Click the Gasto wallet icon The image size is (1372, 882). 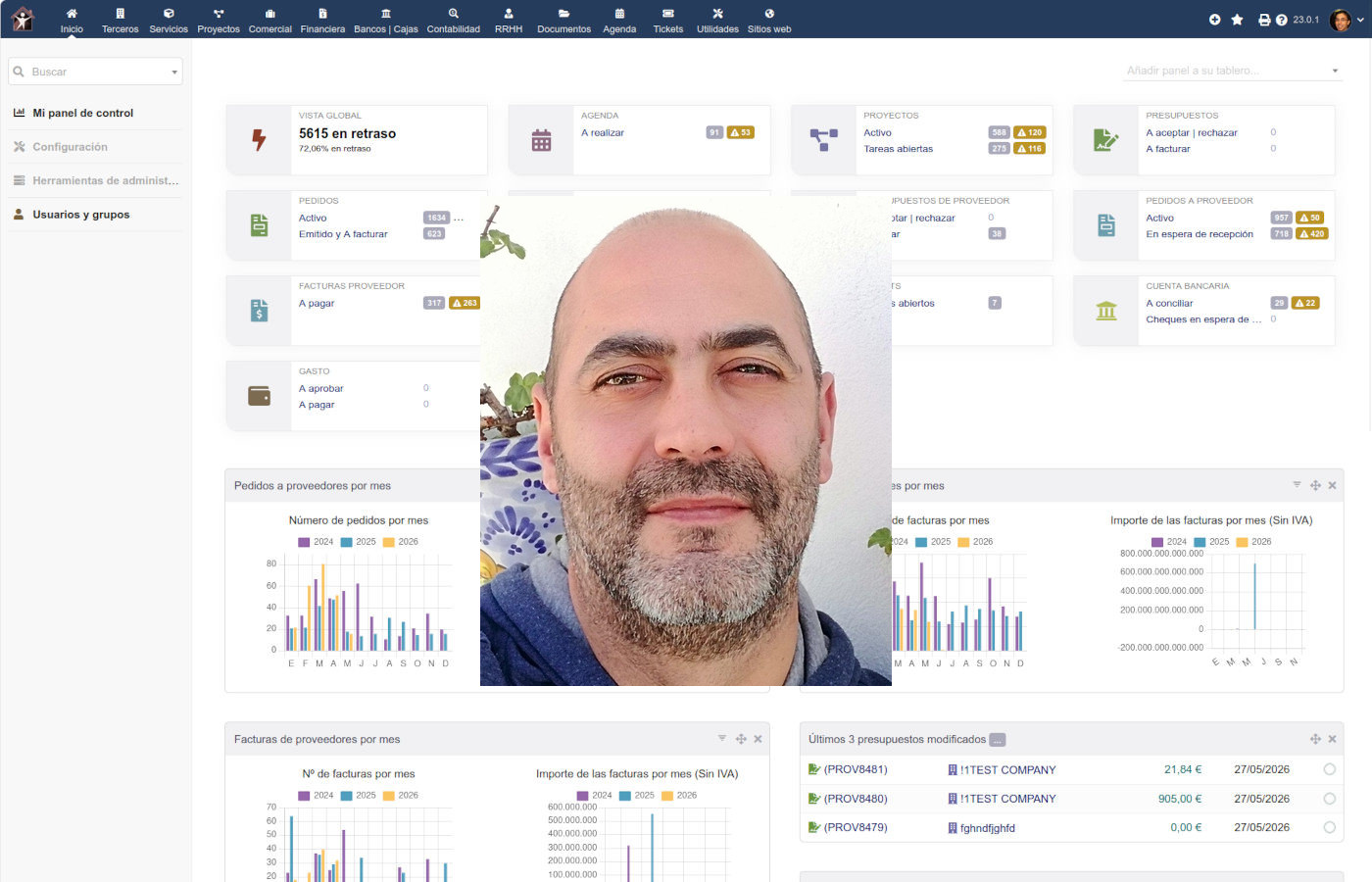coord(259,396)
